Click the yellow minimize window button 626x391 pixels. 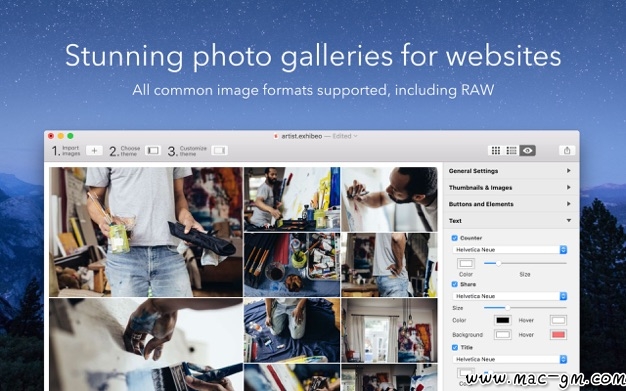tap(61, 136)
